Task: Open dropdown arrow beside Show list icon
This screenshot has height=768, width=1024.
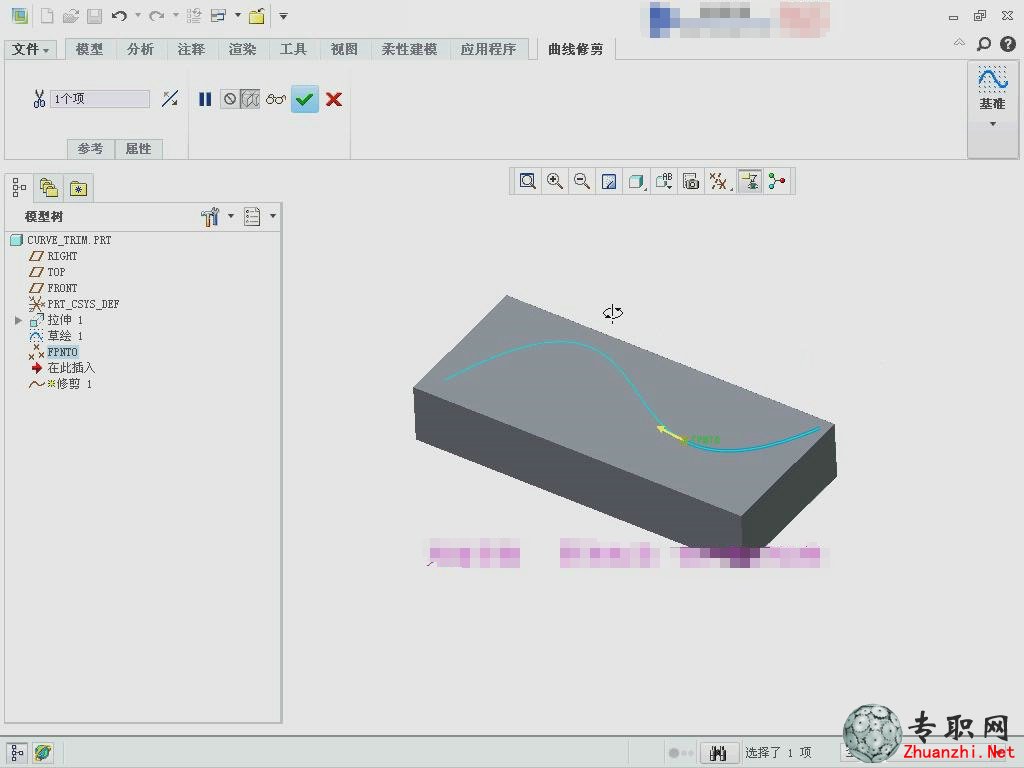Action: 273,216
